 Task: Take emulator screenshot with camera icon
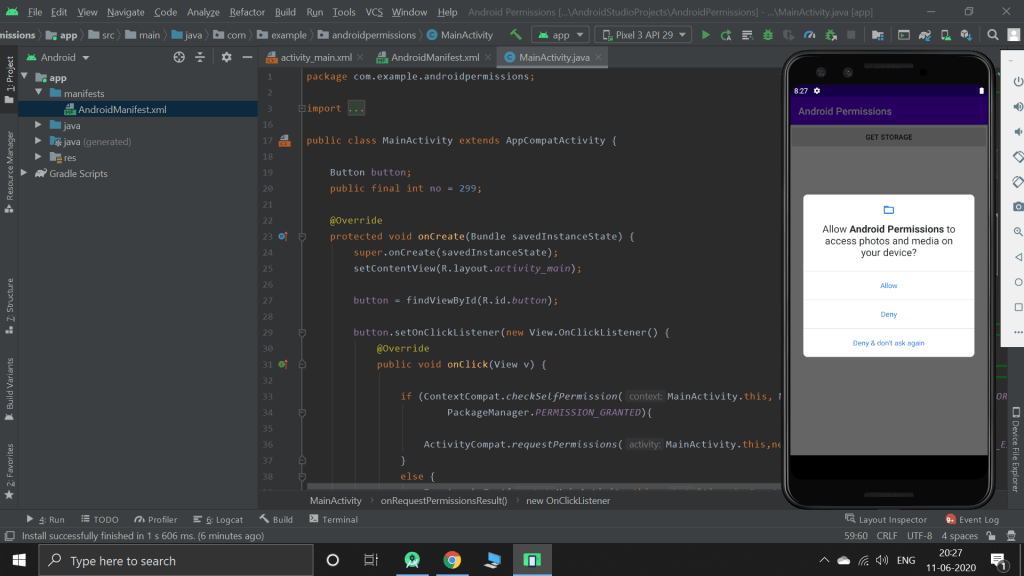pyautogui.click(x=1018, y=205)
